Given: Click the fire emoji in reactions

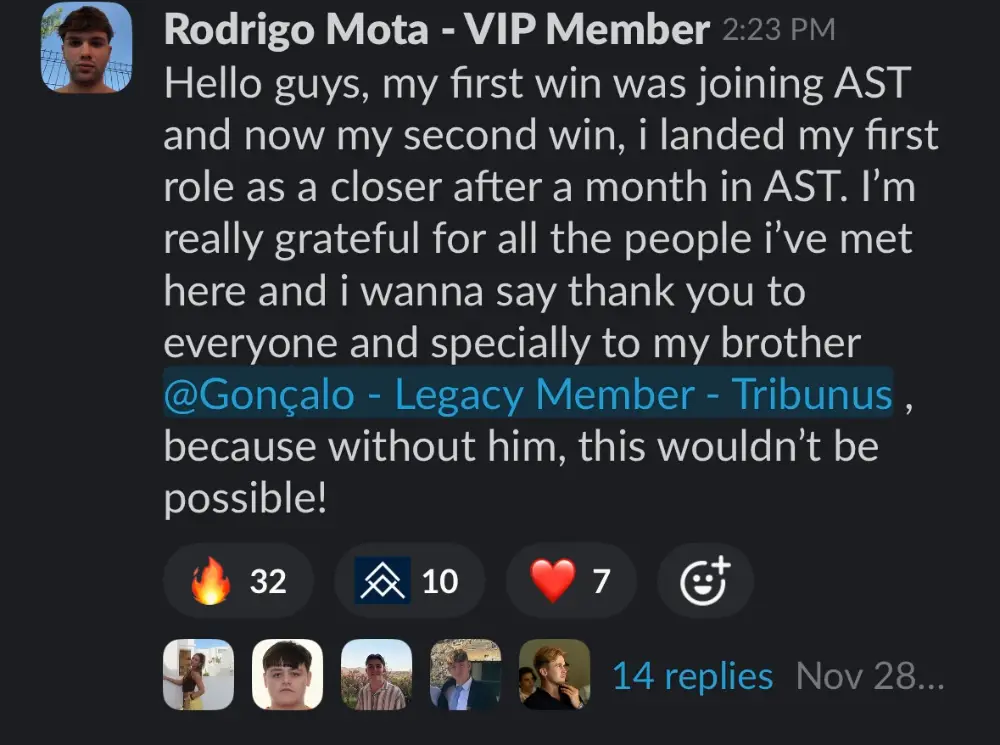Looking at the screenshot, I should (x=211, y=581).
